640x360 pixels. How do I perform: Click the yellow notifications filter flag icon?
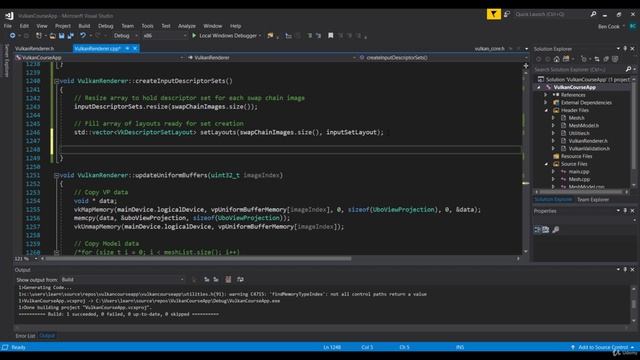click(493, 14)
